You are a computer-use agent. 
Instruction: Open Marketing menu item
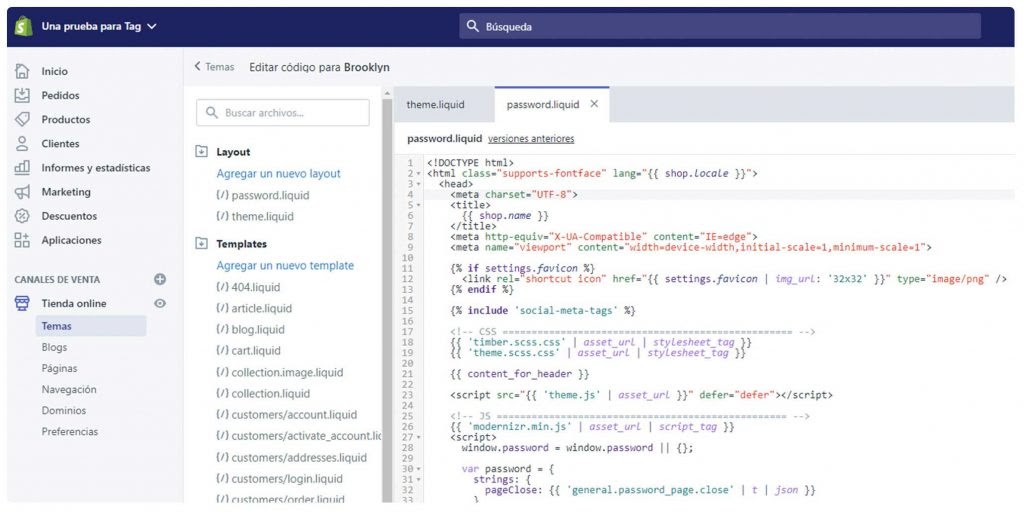[x=66, y=192]
